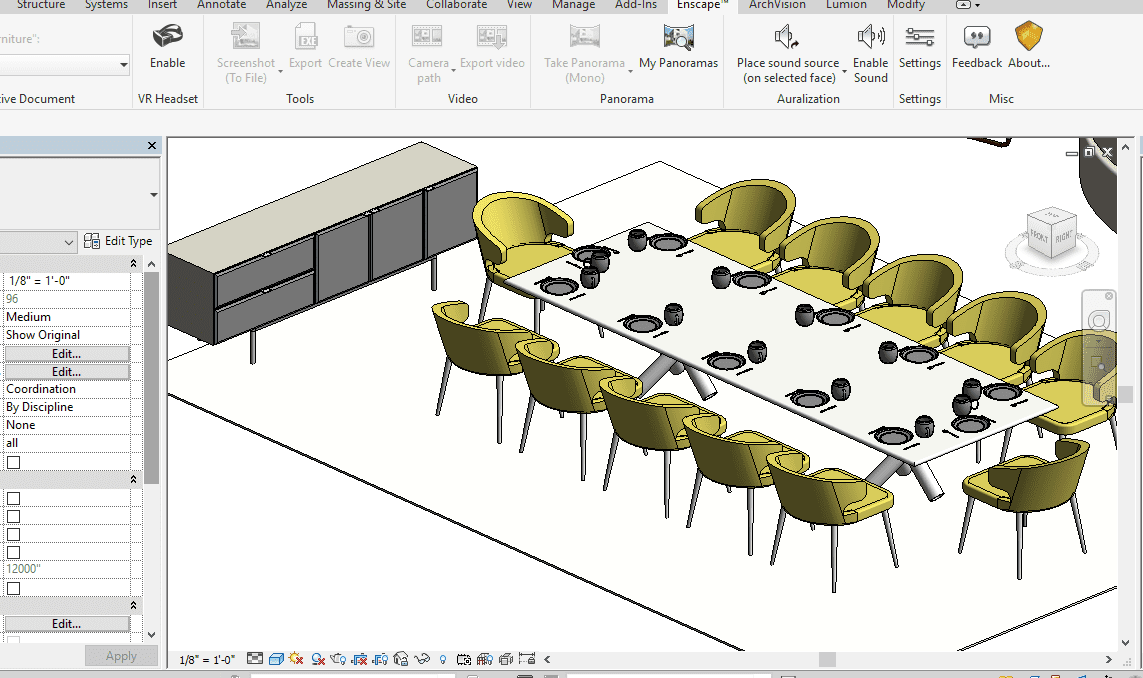Click the Visual Style cube icon in view bar
Screen dimensions: 1143x678
(275, 659)
